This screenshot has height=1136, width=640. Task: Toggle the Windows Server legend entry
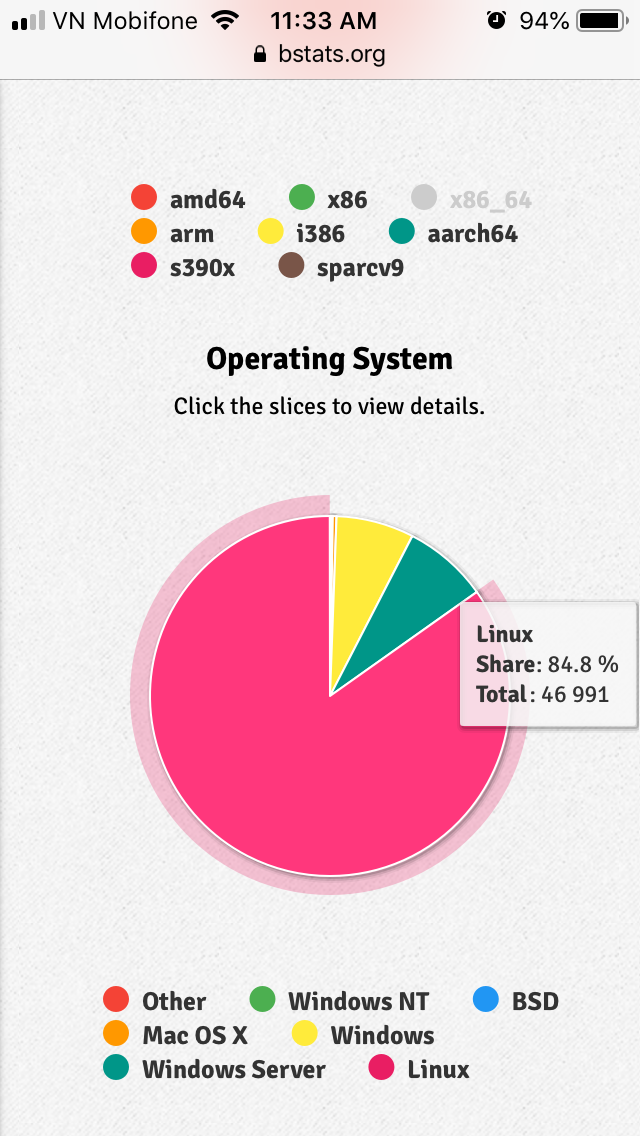214,1068
